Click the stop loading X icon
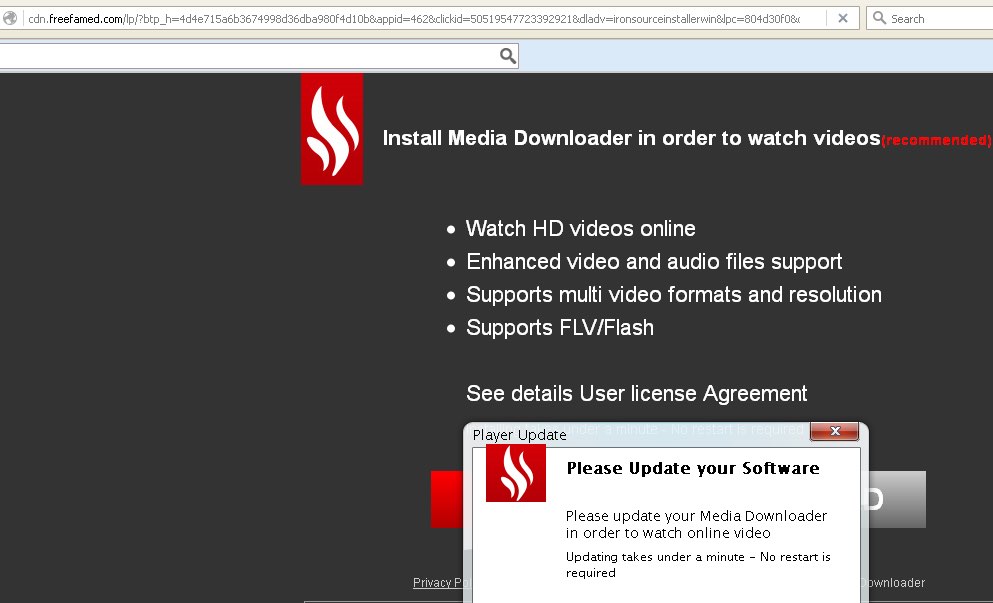The width and height of the screenshot is (993, 603). (x=843, y=18)
